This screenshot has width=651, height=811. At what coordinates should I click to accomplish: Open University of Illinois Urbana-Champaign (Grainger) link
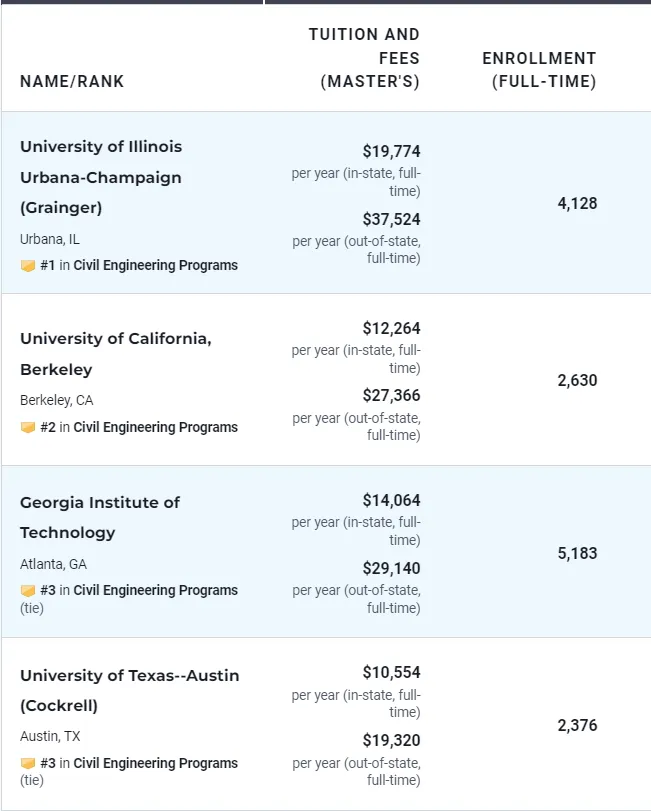(101, 177)
